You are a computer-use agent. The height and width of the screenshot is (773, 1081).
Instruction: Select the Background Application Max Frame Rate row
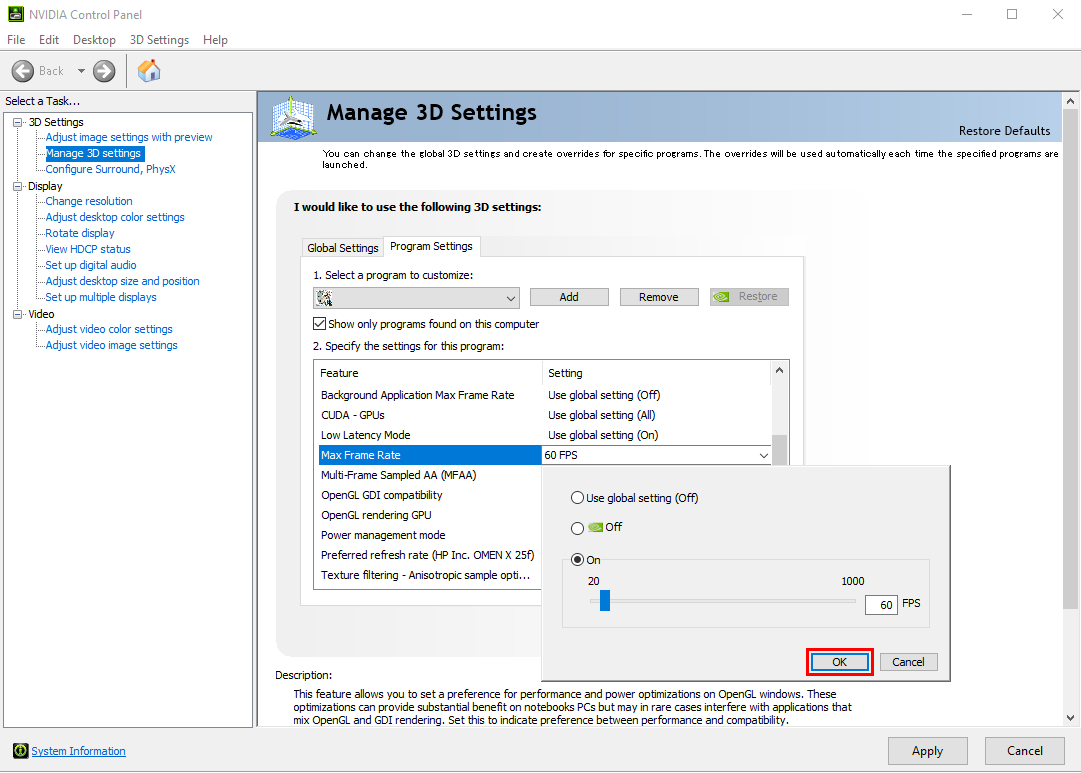[x=545, y=395]
